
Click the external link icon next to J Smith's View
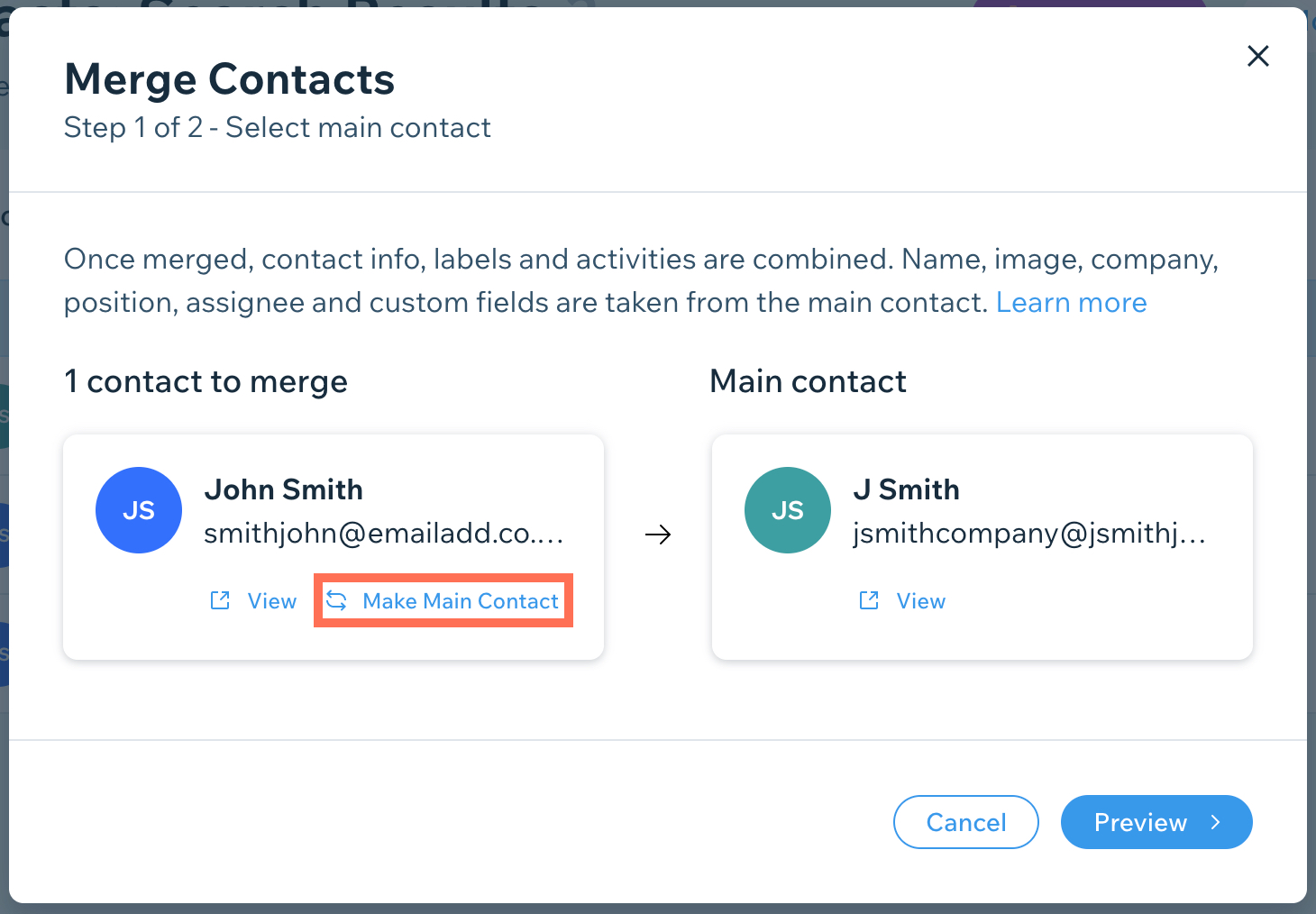868,600
